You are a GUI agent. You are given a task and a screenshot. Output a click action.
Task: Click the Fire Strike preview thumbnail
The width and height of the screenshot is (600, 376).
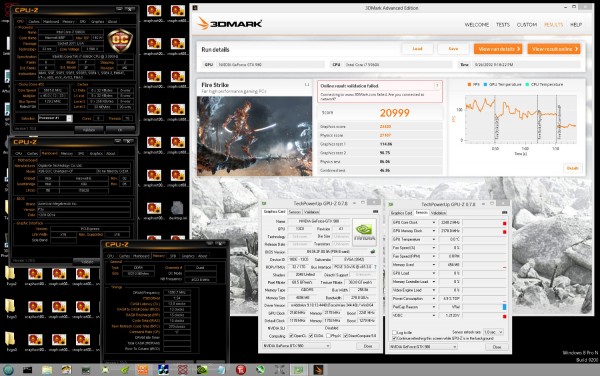point(254,136)
